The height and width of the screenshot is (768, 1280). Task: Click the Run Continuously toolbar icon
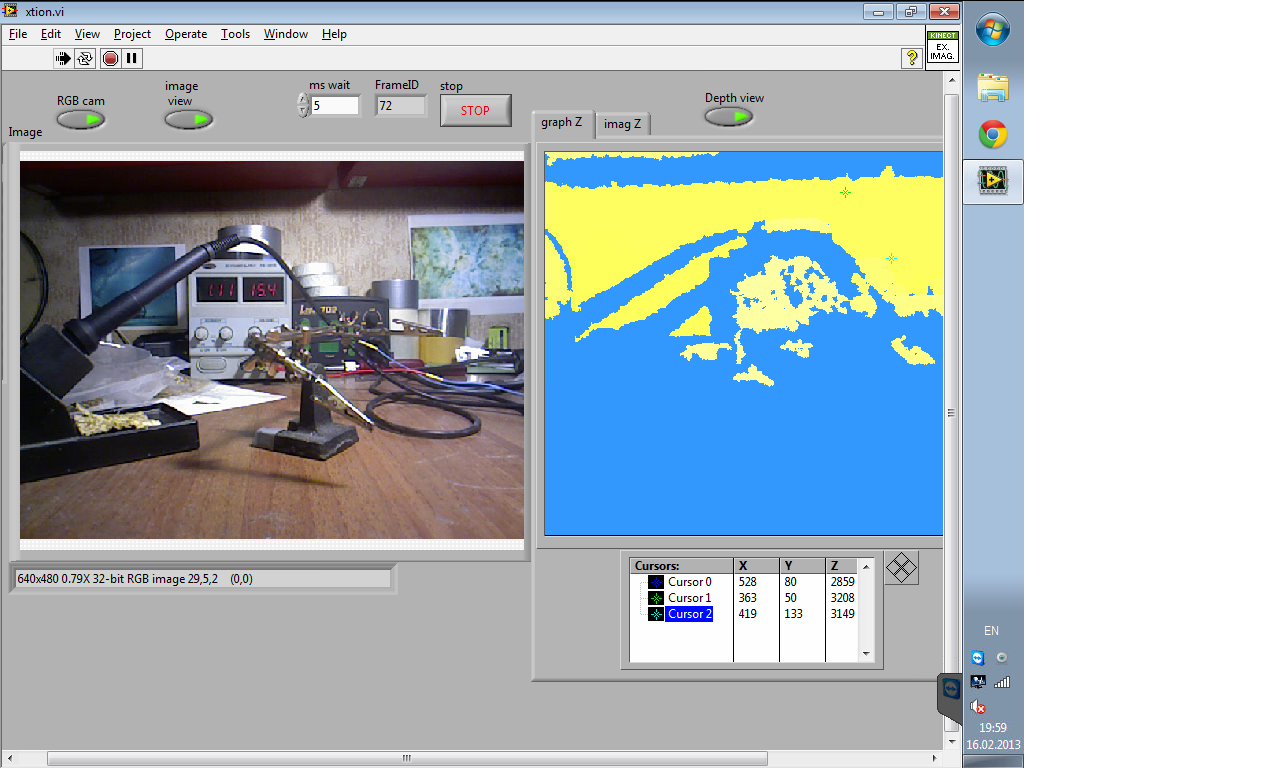tap(85, 58)
